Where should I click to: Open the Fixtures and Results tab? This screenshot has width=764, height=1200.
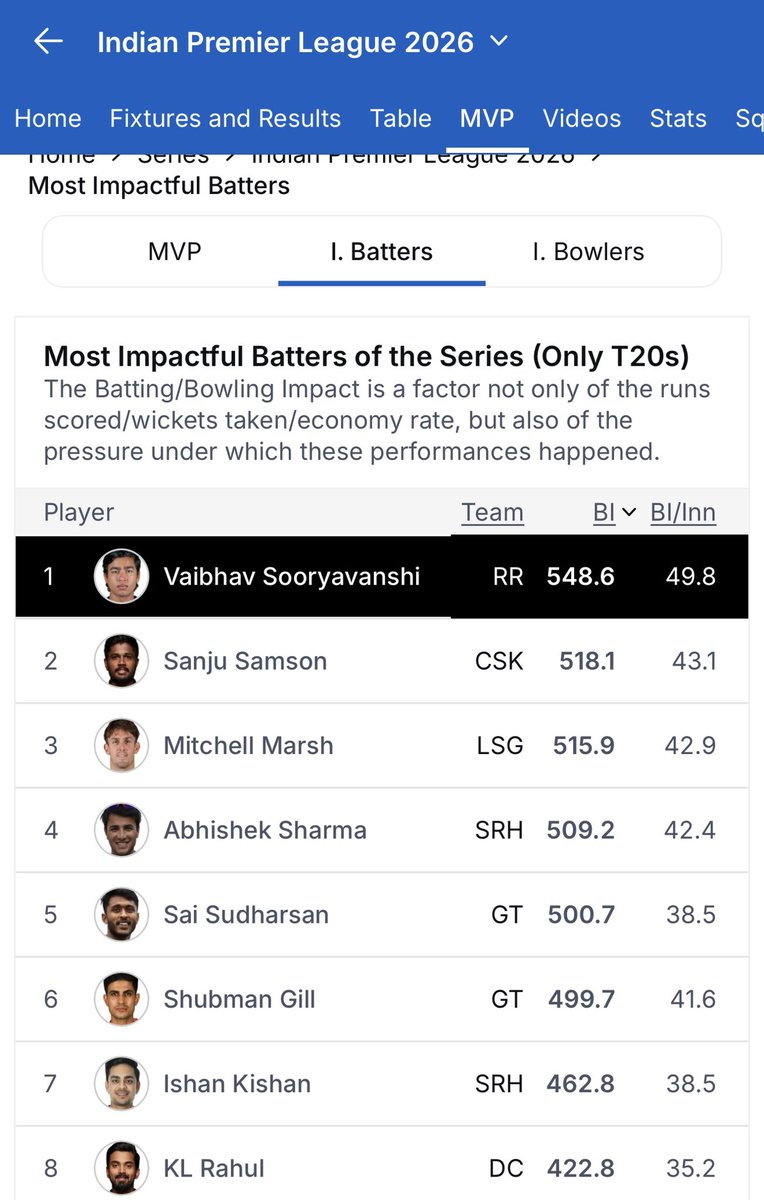225,118
